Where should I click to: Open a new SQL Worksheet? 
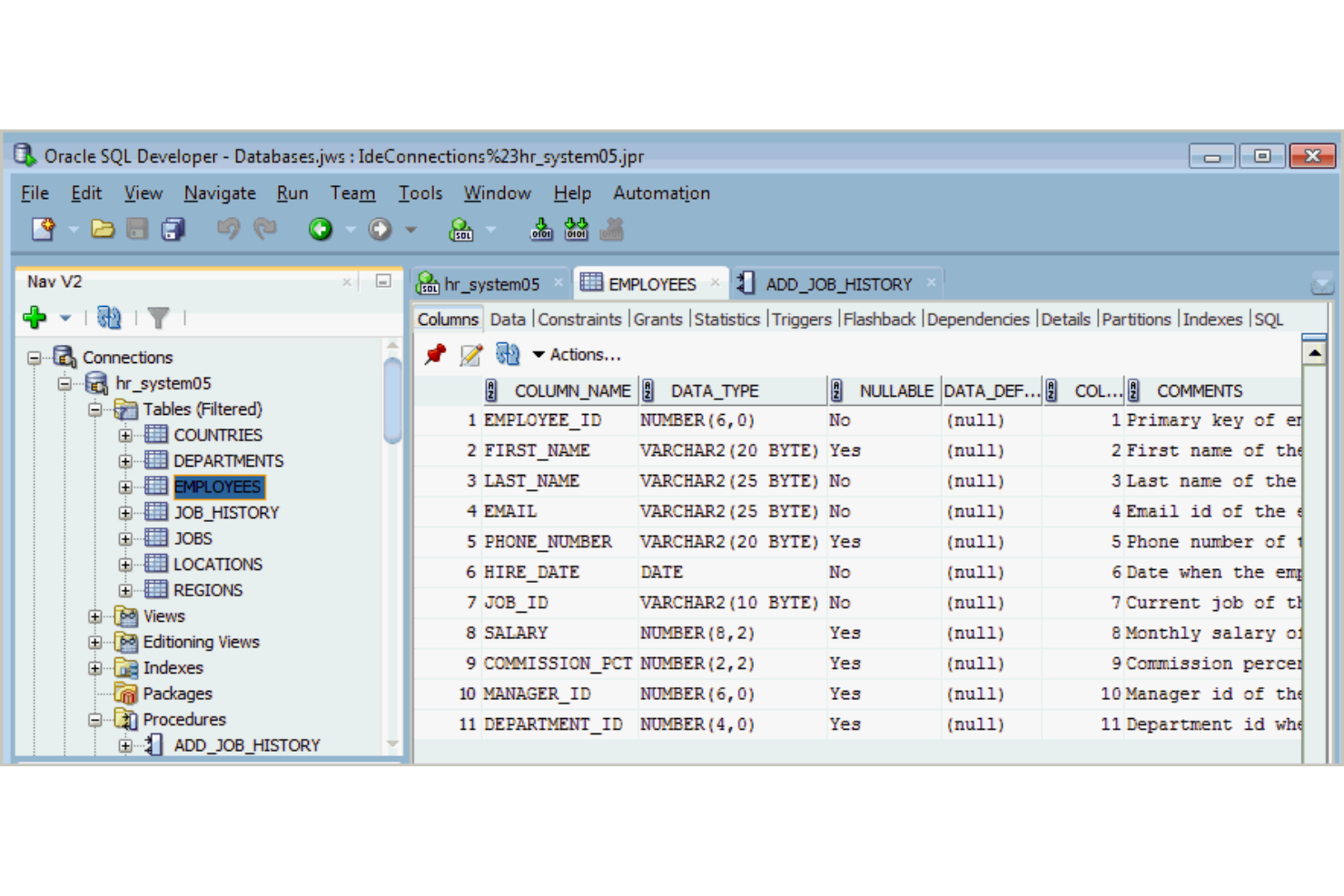(460, 229)
